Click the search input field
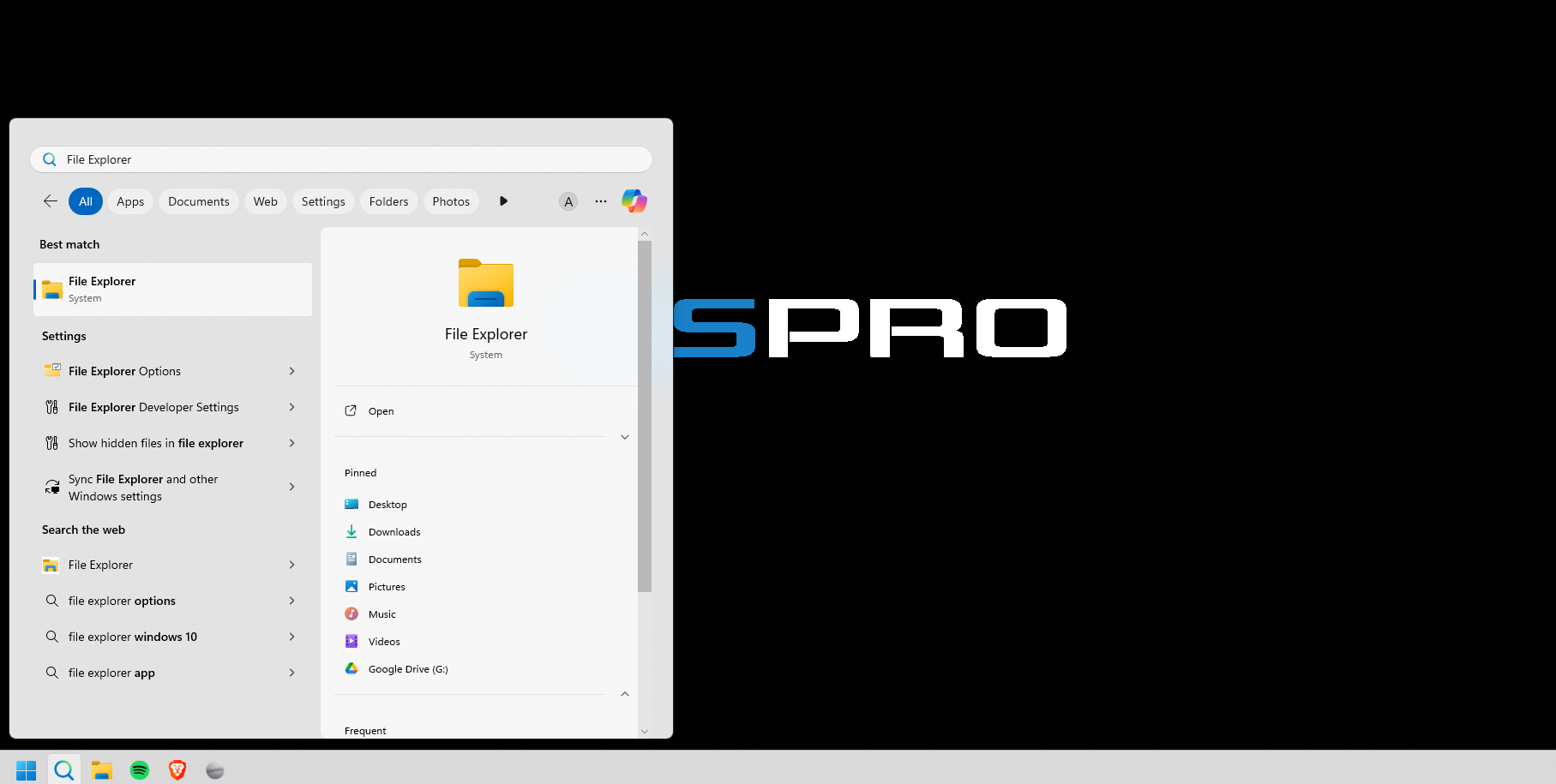The image size is (1556, 784). 343,159
